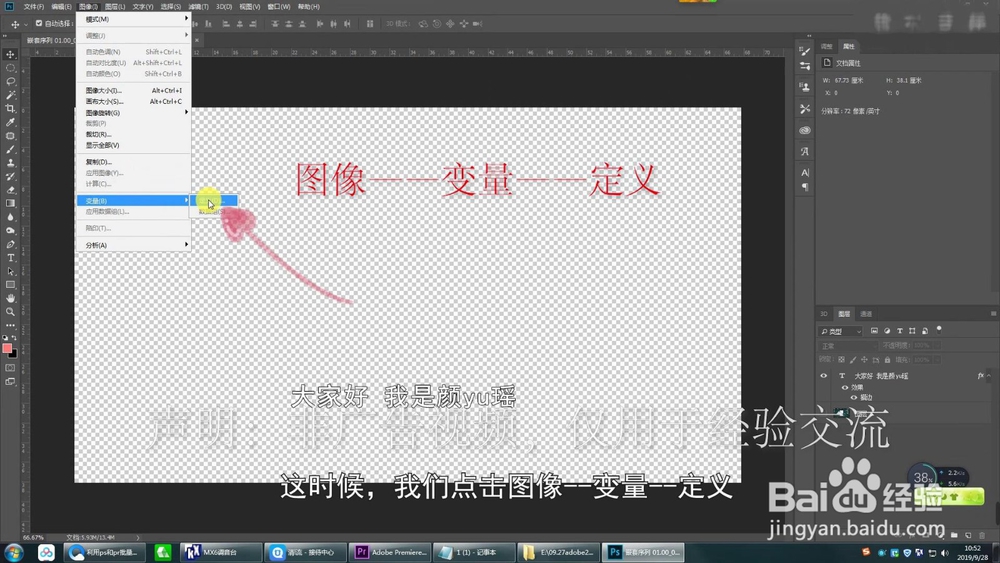Screen dimensions: 1000x563
Task: Select the Path Selection tool
Action: click(10, 271)
